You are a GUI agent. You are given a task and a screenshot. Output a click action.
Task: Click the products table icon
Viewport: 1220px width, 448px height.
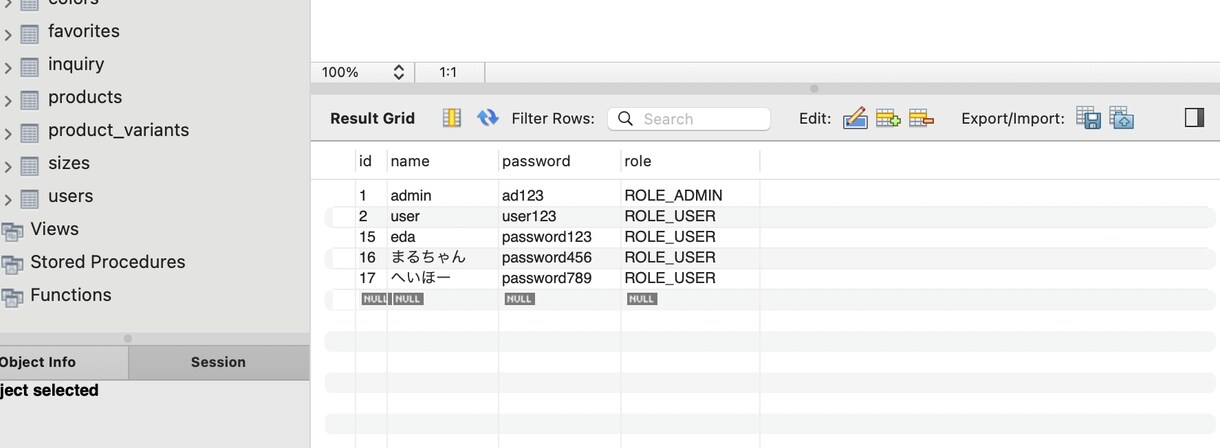tap(30, 99)
